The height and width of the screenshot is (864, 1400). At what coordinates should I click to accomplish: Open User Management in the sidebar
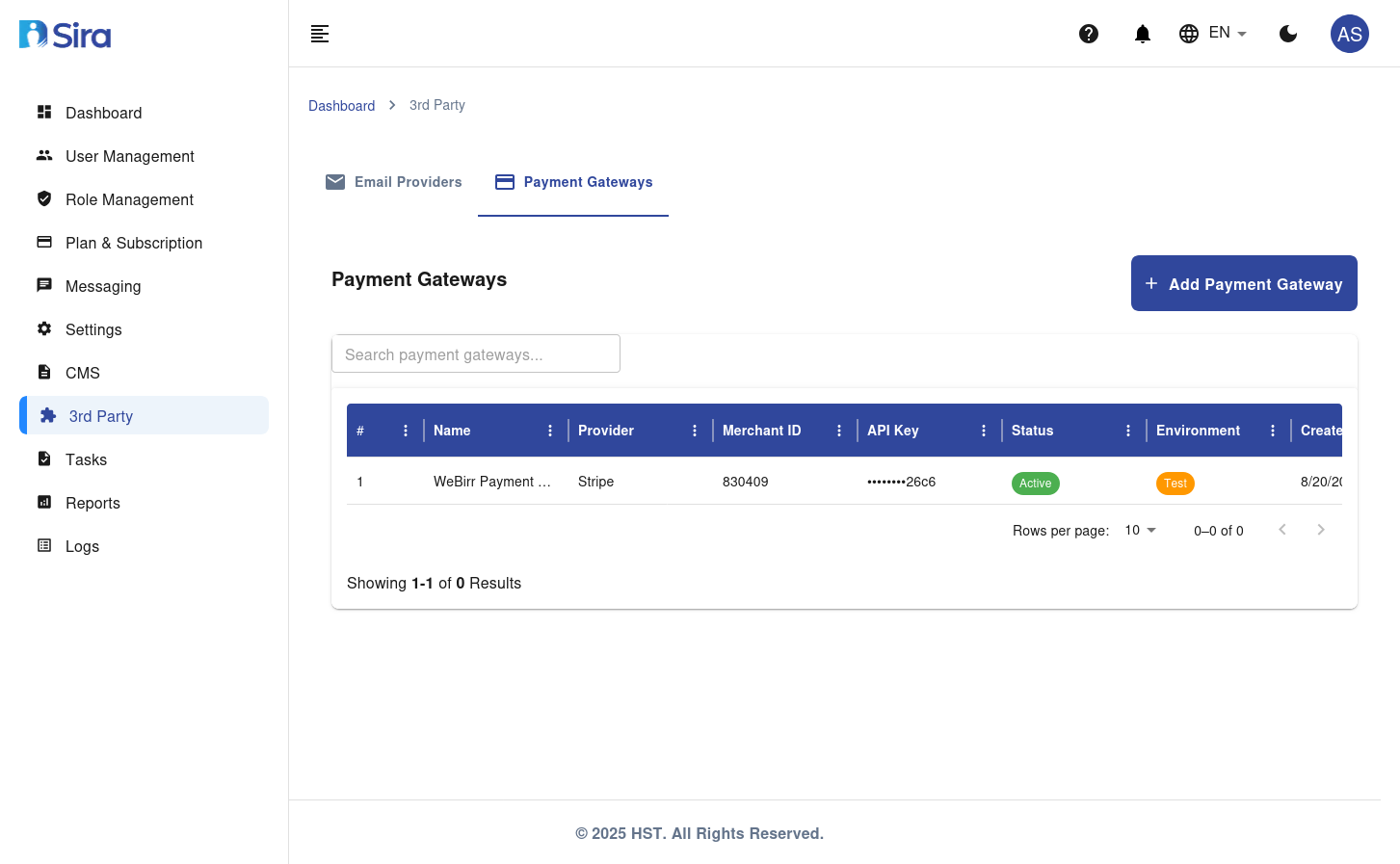pos(129,156)
